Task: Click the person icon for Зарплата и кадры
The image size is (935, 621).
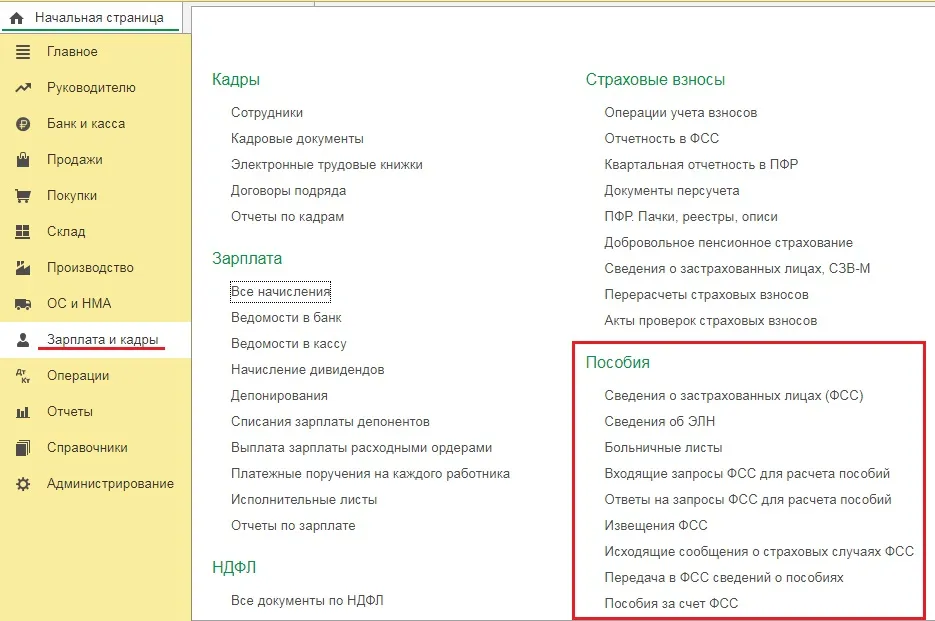Action: pyautogui.click(x=23, y=340)
